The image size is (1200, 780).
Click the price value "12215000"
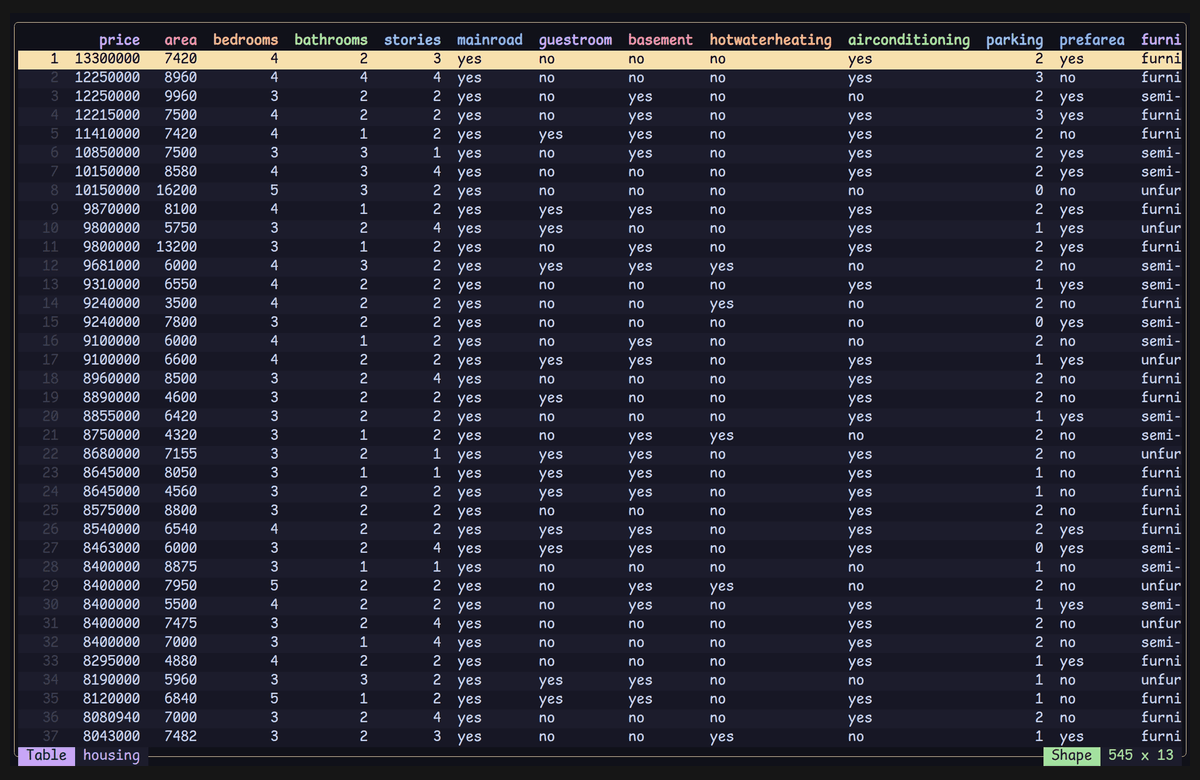(107, 116)
